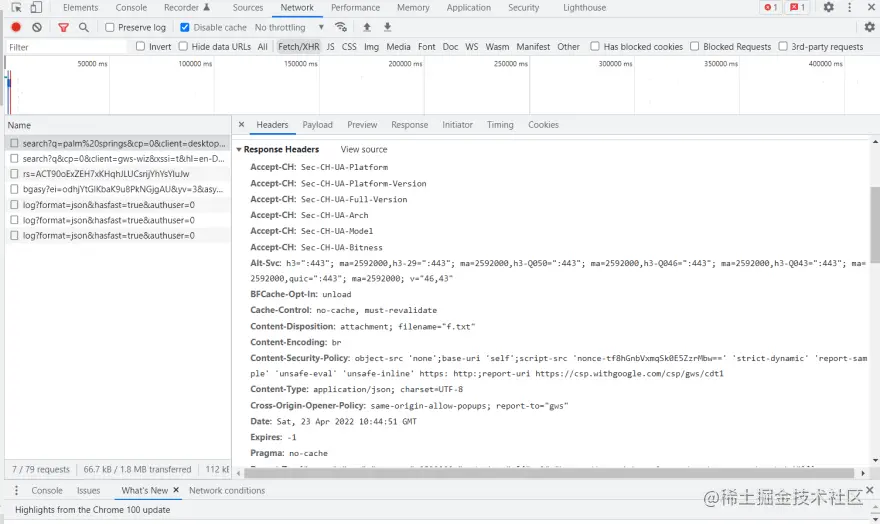The height and width of the screenshot is (524, 880).
Task: Open the Performance panel tab
Action: click(356, 8)
